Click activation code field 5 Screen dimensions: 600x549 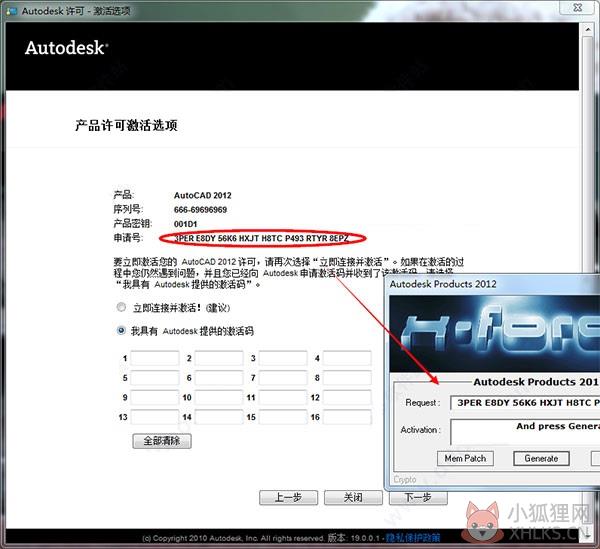(155, 378)
